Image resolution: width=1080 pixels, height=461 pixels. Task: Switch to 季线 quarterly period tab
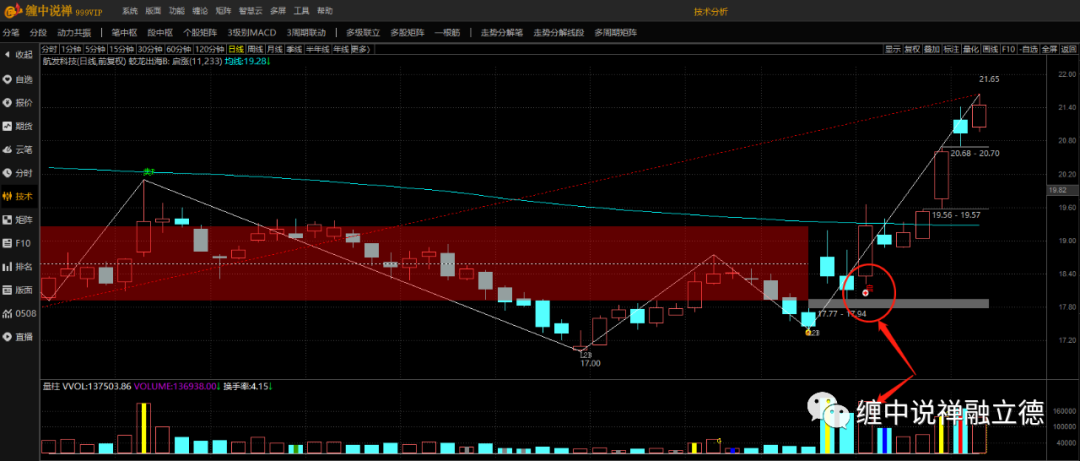294,49
